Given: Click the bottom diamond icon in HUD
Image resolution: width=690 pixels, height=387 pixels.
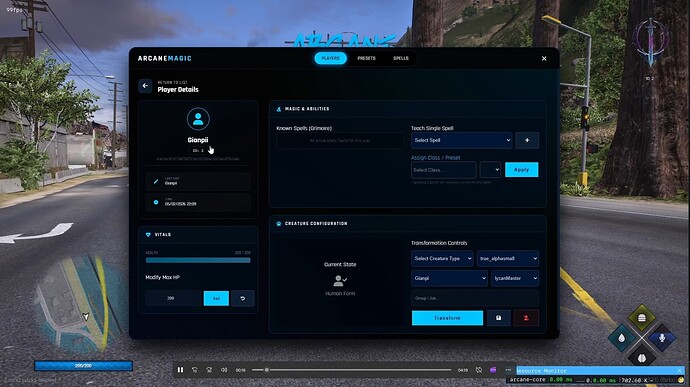Looking at the screenshot, I should click(642, 358).
